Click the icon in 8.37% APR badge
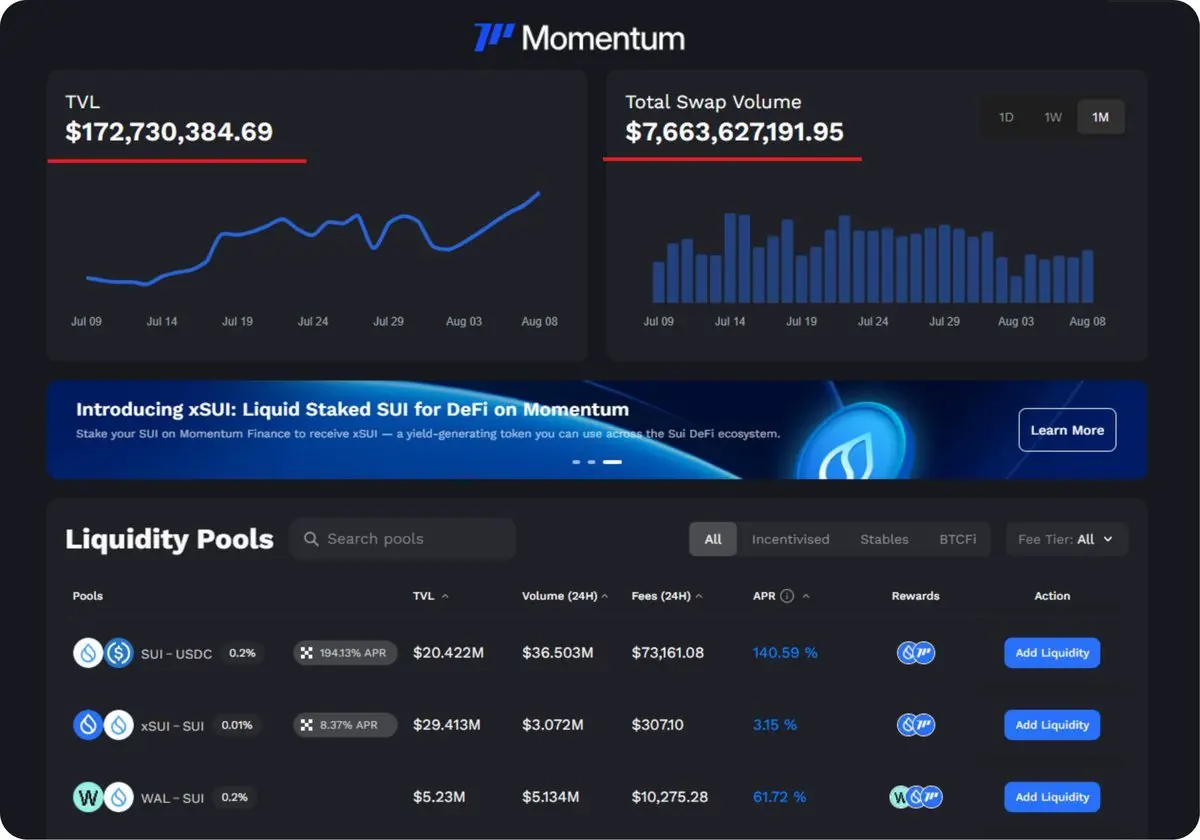The image size is (1200, 840). (307, 725)
